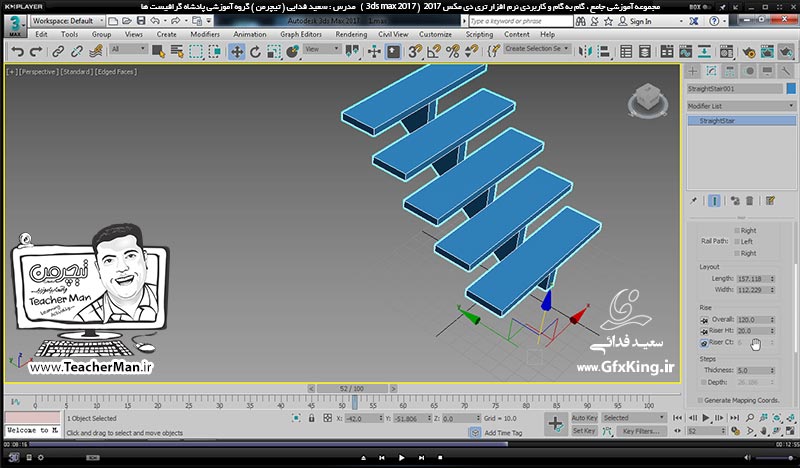
Task: Click the object color swatch beside StraightStair001
Action: tap(791, 89)
